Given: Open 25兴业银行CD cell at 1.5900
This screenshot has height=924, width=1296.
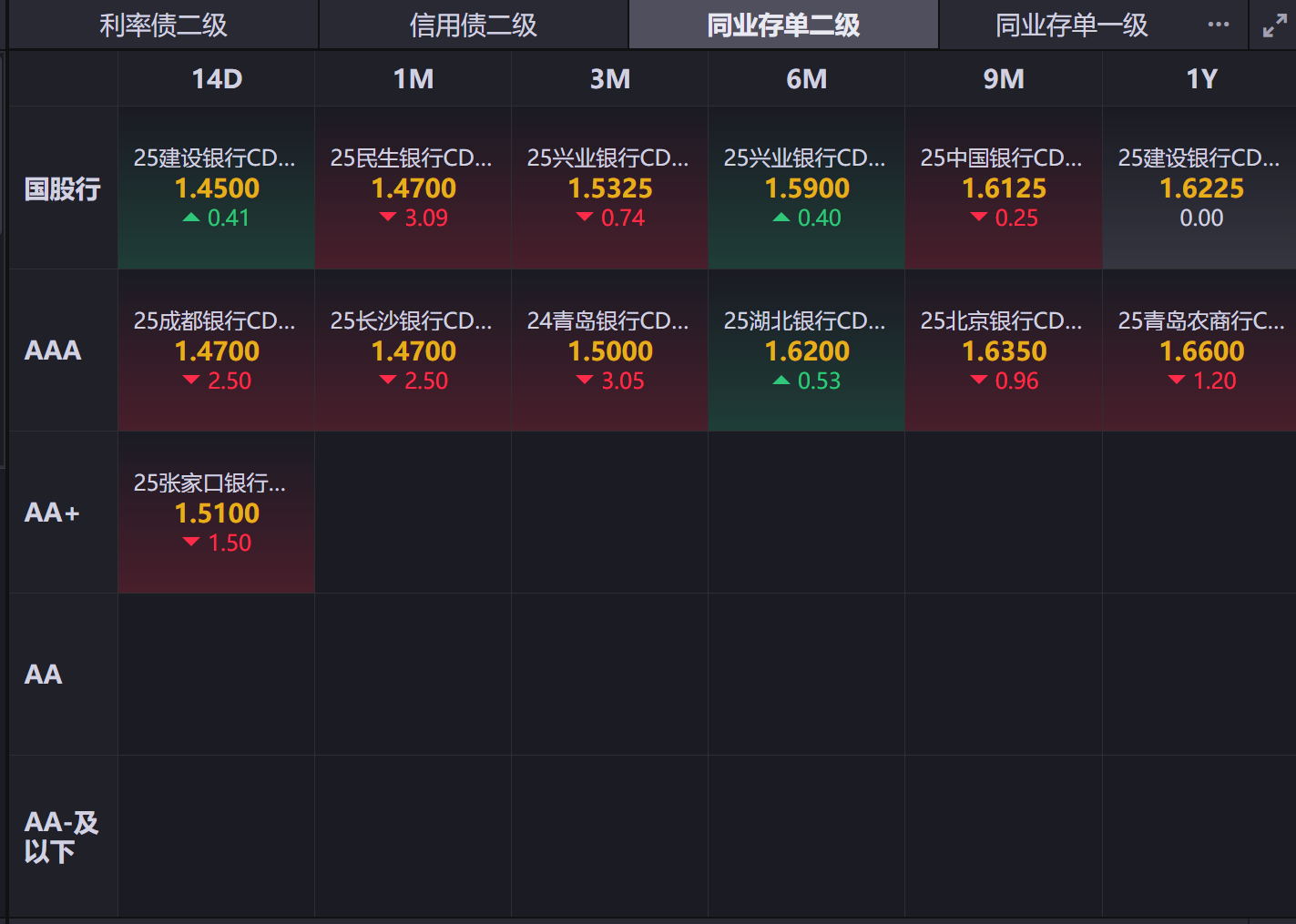Looking at the screenshot, I should (807, 188).
